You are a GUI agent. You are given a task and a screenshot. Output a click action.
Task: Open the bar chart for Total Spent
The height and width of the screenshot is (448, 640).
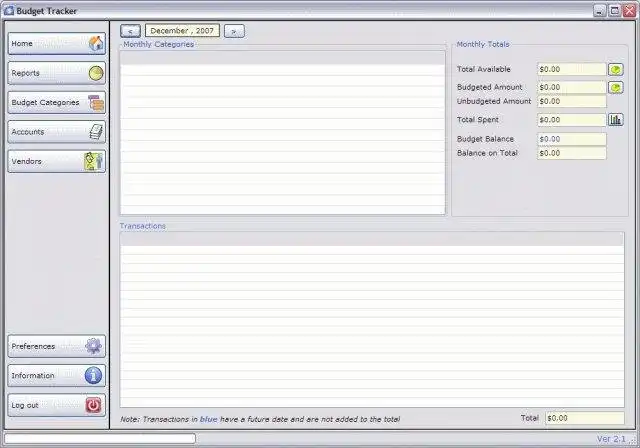pyautogui.click(x=616, y=120)
